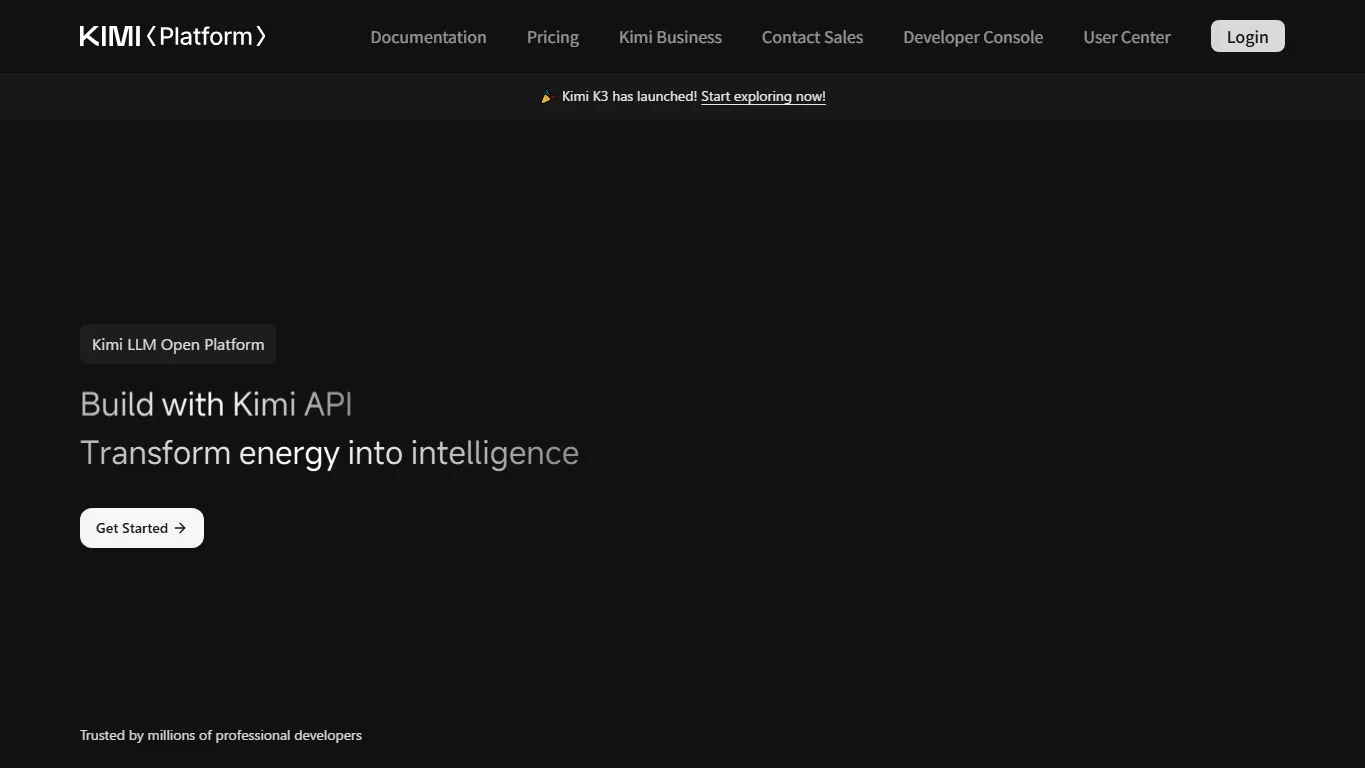Click the Get Started button

142,528
